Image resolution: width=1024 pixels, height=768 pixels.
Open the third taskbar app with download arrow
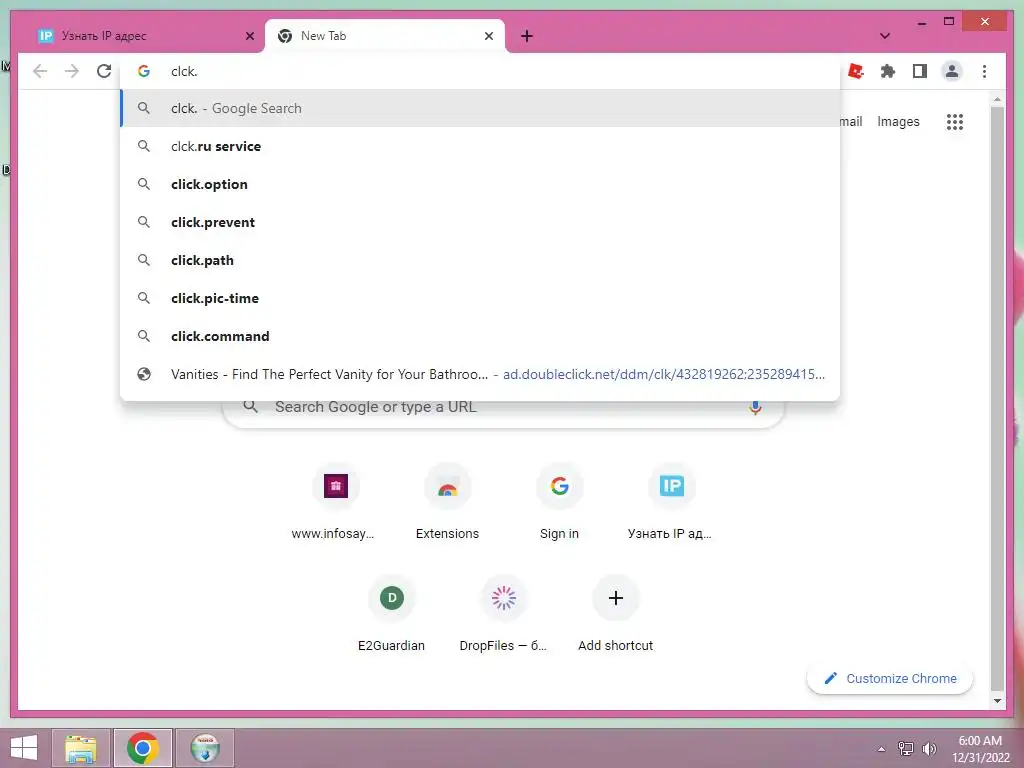click(x=205, y=748)
